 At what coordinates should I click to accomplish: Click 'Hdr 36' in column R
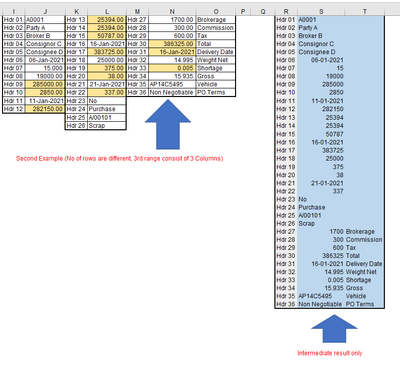tap(286, 304)
